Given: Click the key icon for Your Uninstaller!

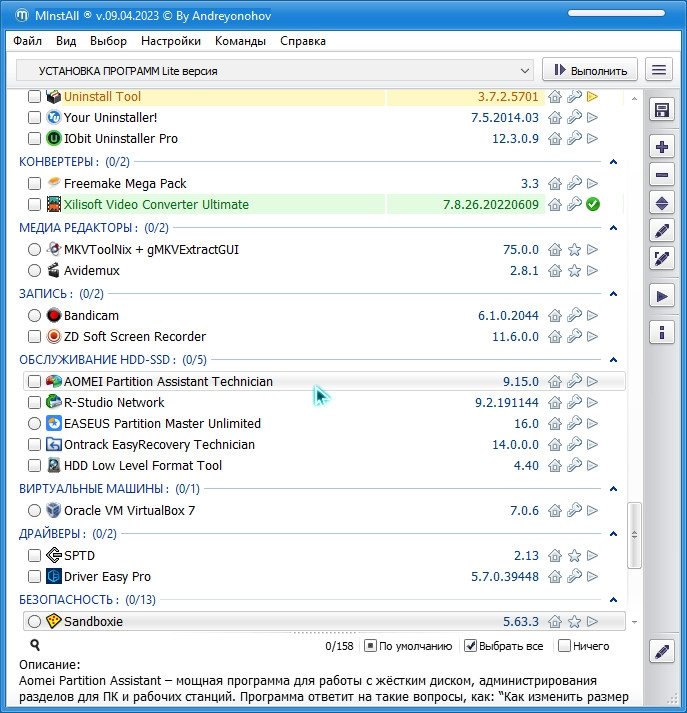Looking at the screenshot, I should click(574, 117).
